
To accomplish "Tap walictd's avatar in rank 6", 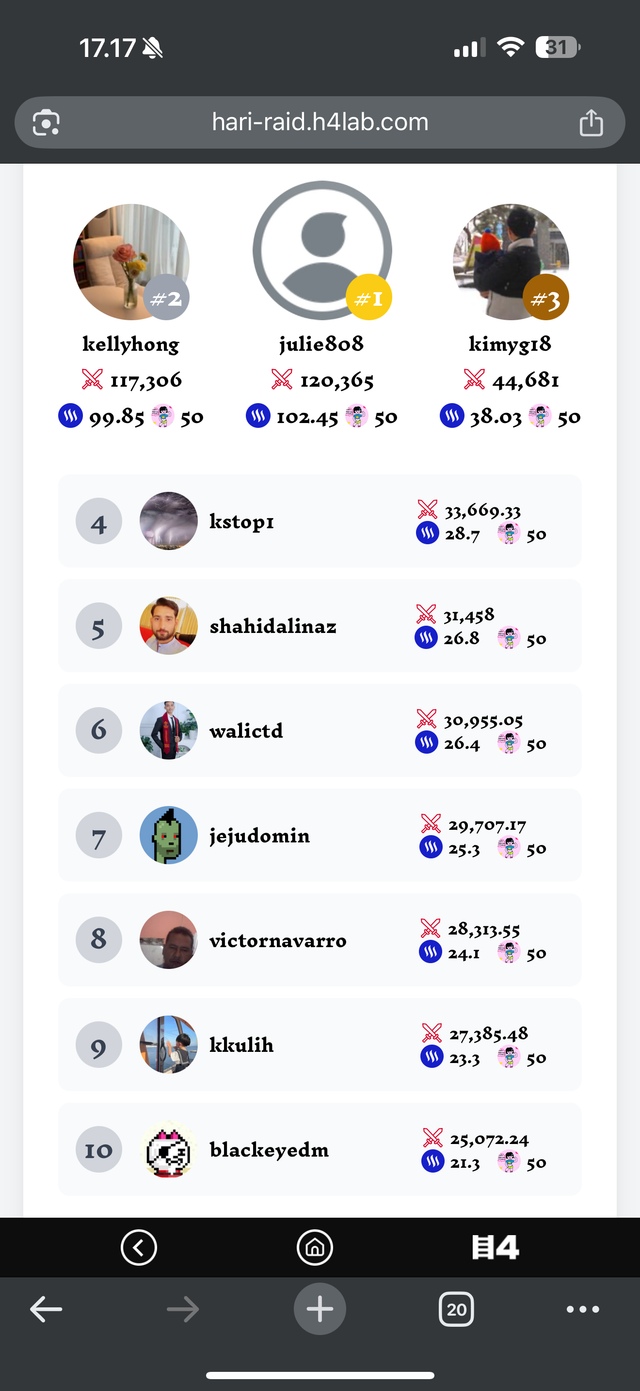I will 168,730.
